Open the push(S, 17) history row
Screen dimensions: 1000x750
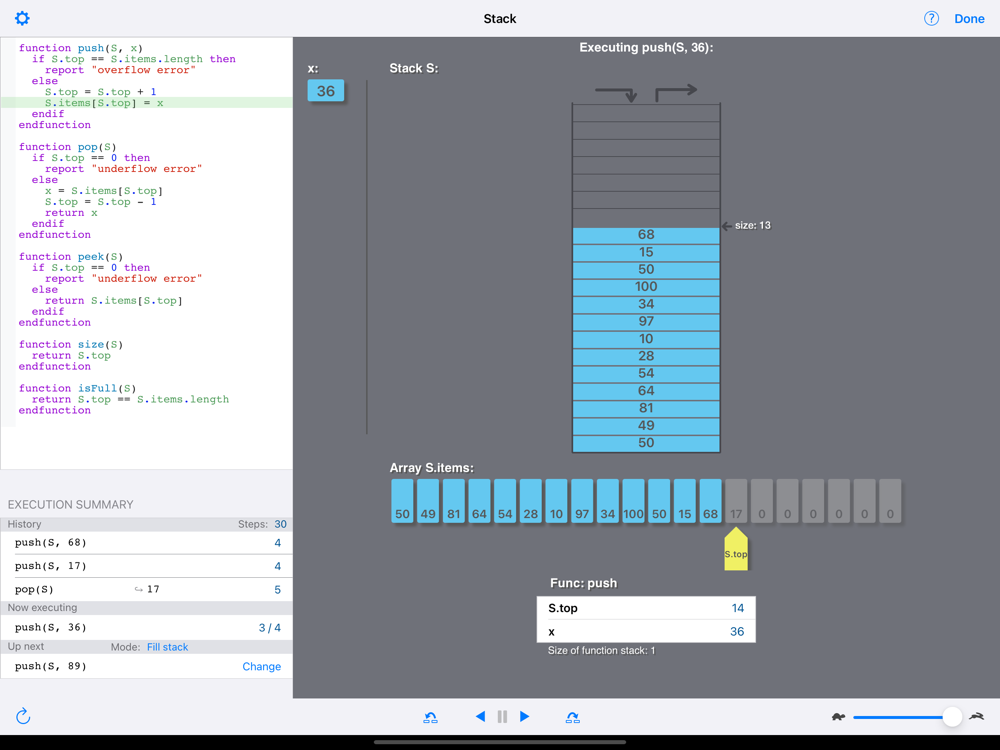pyautogui.click(x=147, y=566)
